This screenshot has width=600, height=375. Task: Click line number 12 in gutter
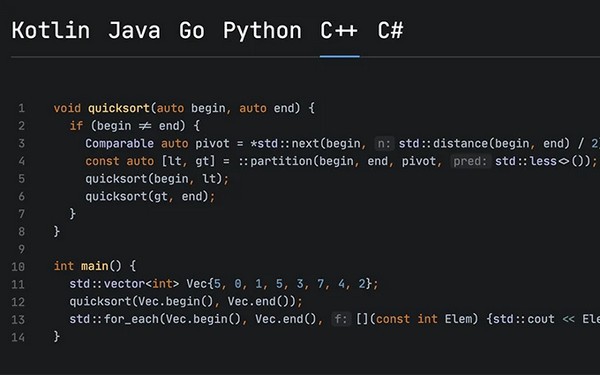18,302
